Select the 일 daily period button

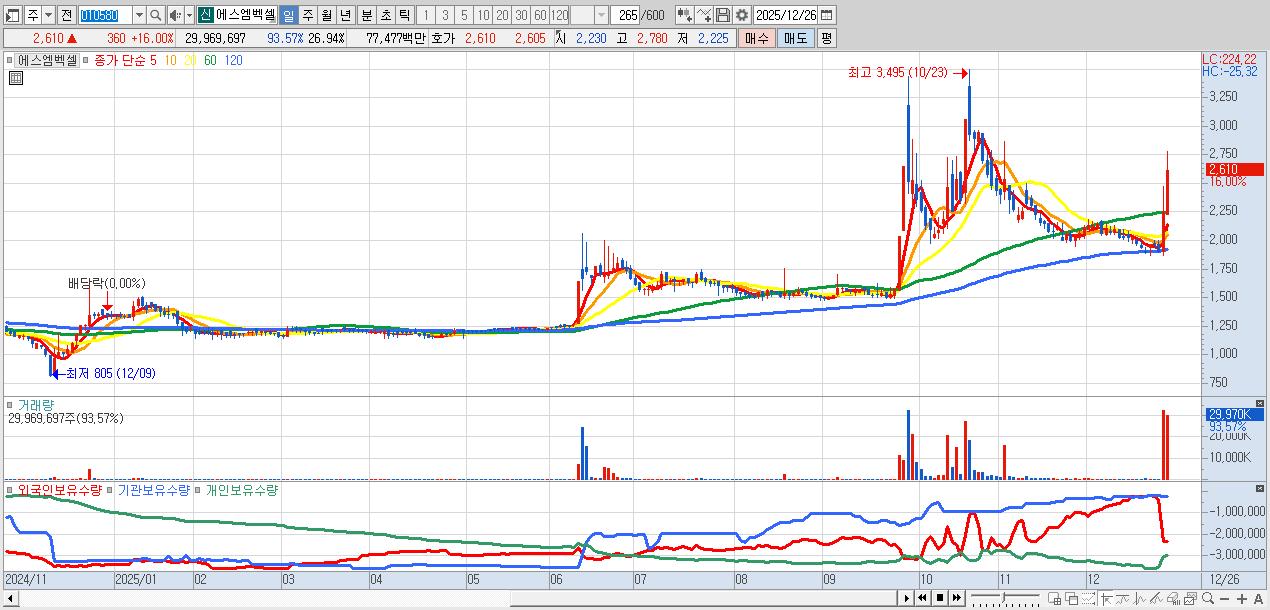(288, 15)
